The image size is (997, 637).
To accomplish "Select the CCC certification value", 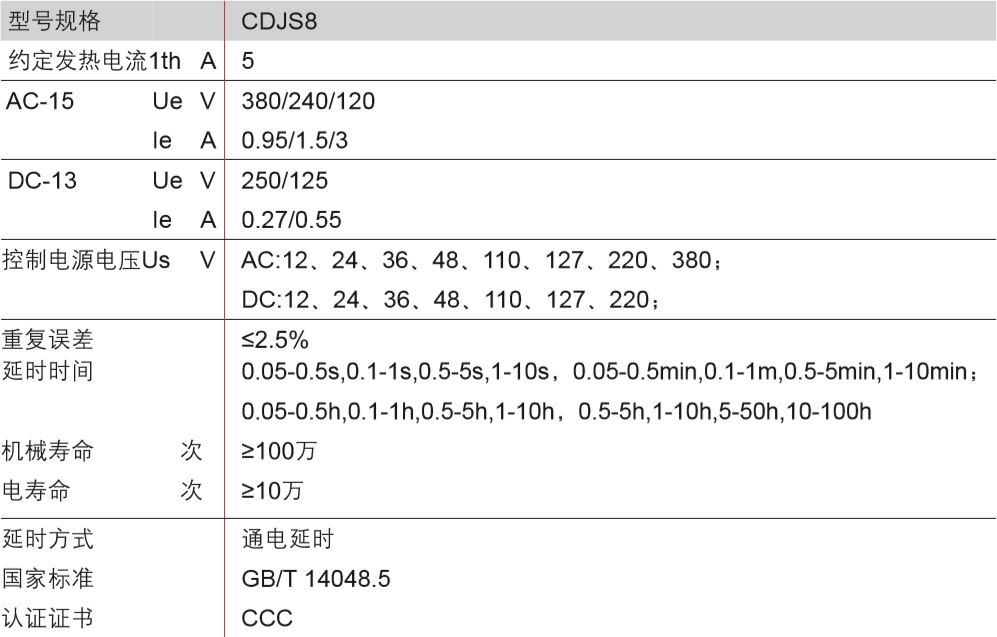I will coord(267,618).
